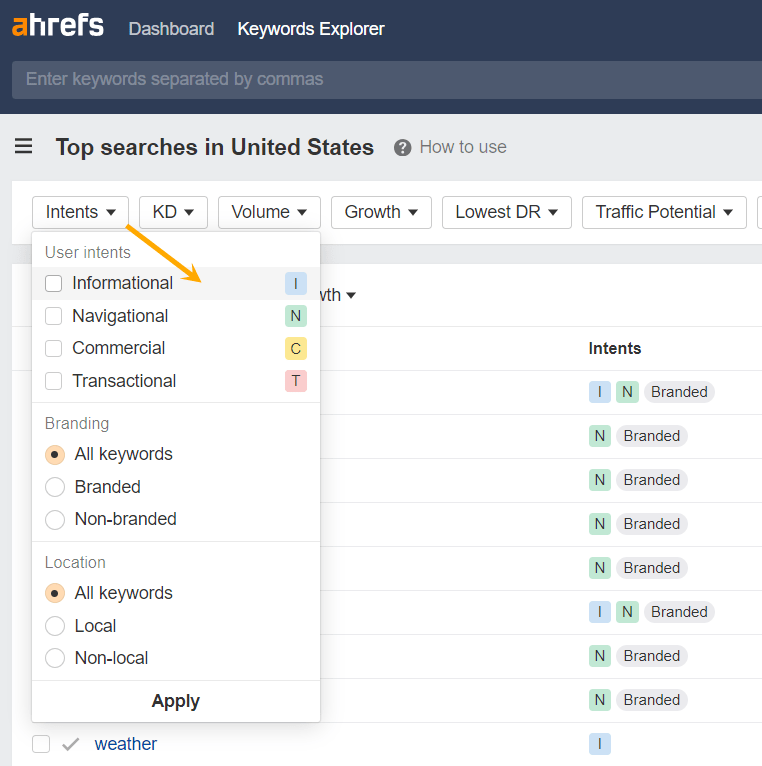Click the Top searches in United States heading
Screen dimensions: 762x766
pyautogui.click(x=215, y=147)
